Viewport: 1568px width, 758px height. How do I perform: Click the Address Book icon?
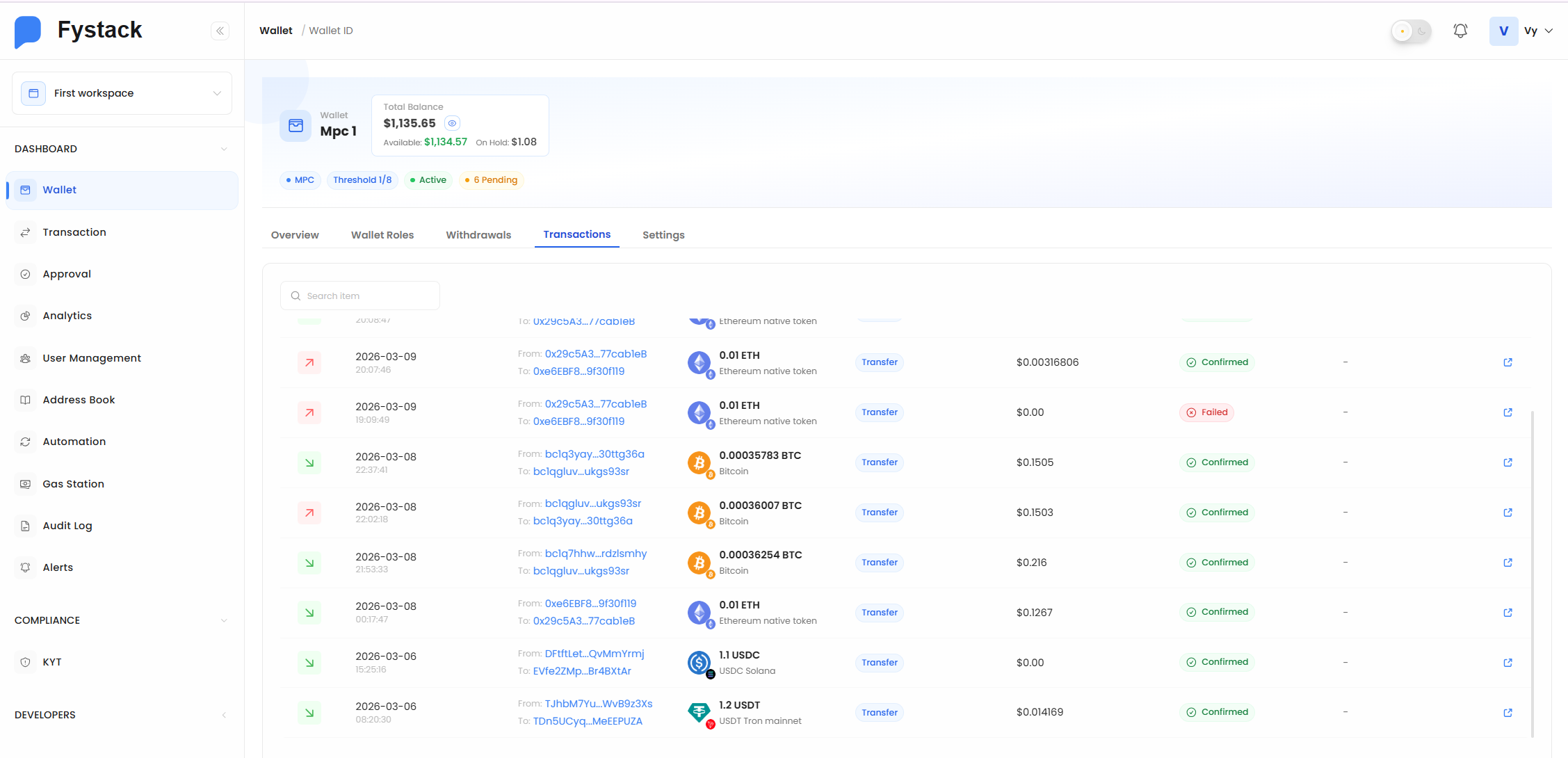click(x=26, y=399)
